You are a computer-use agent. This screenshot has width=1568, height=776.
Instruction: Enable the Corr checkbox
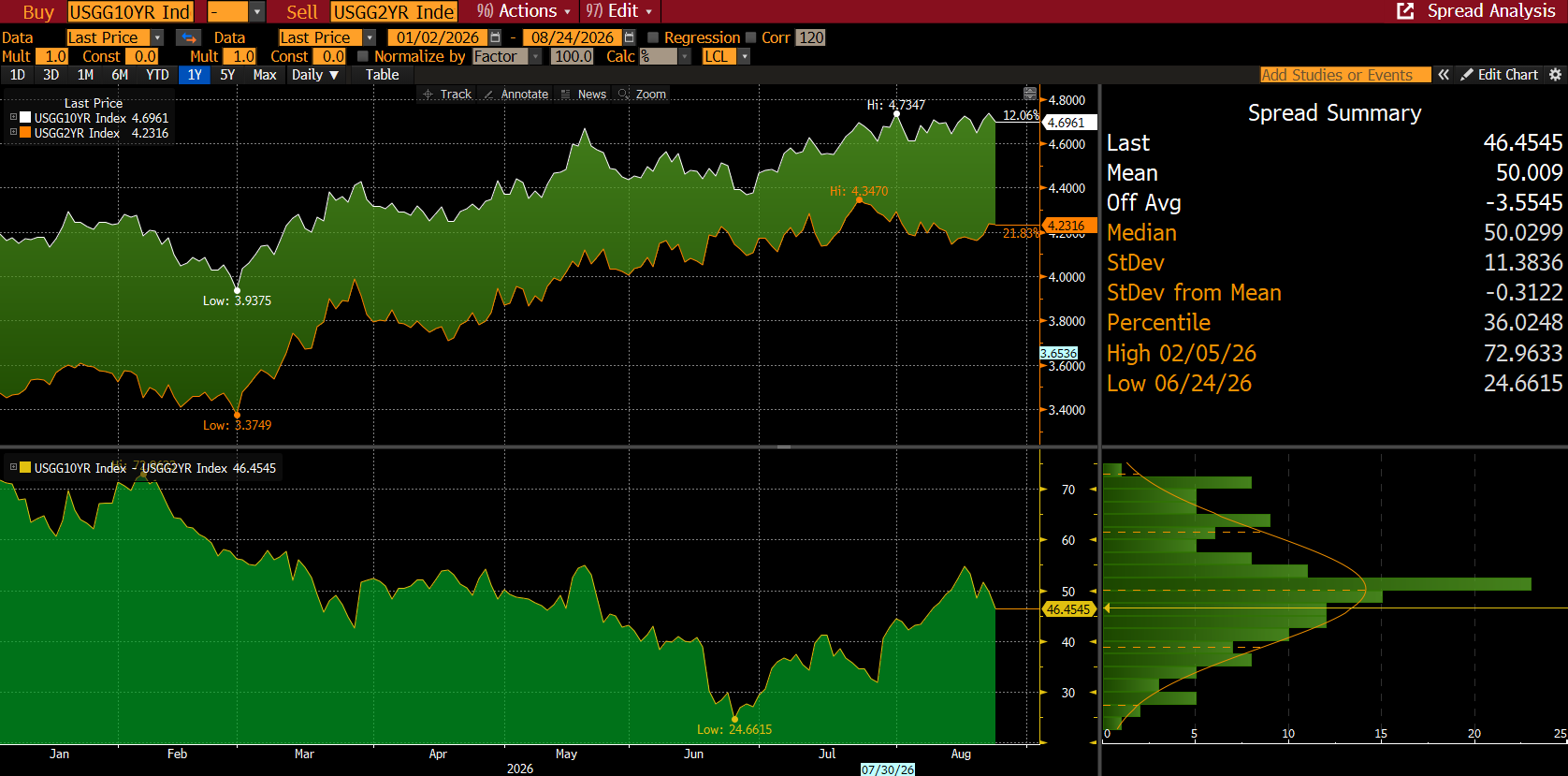(750, 37)
